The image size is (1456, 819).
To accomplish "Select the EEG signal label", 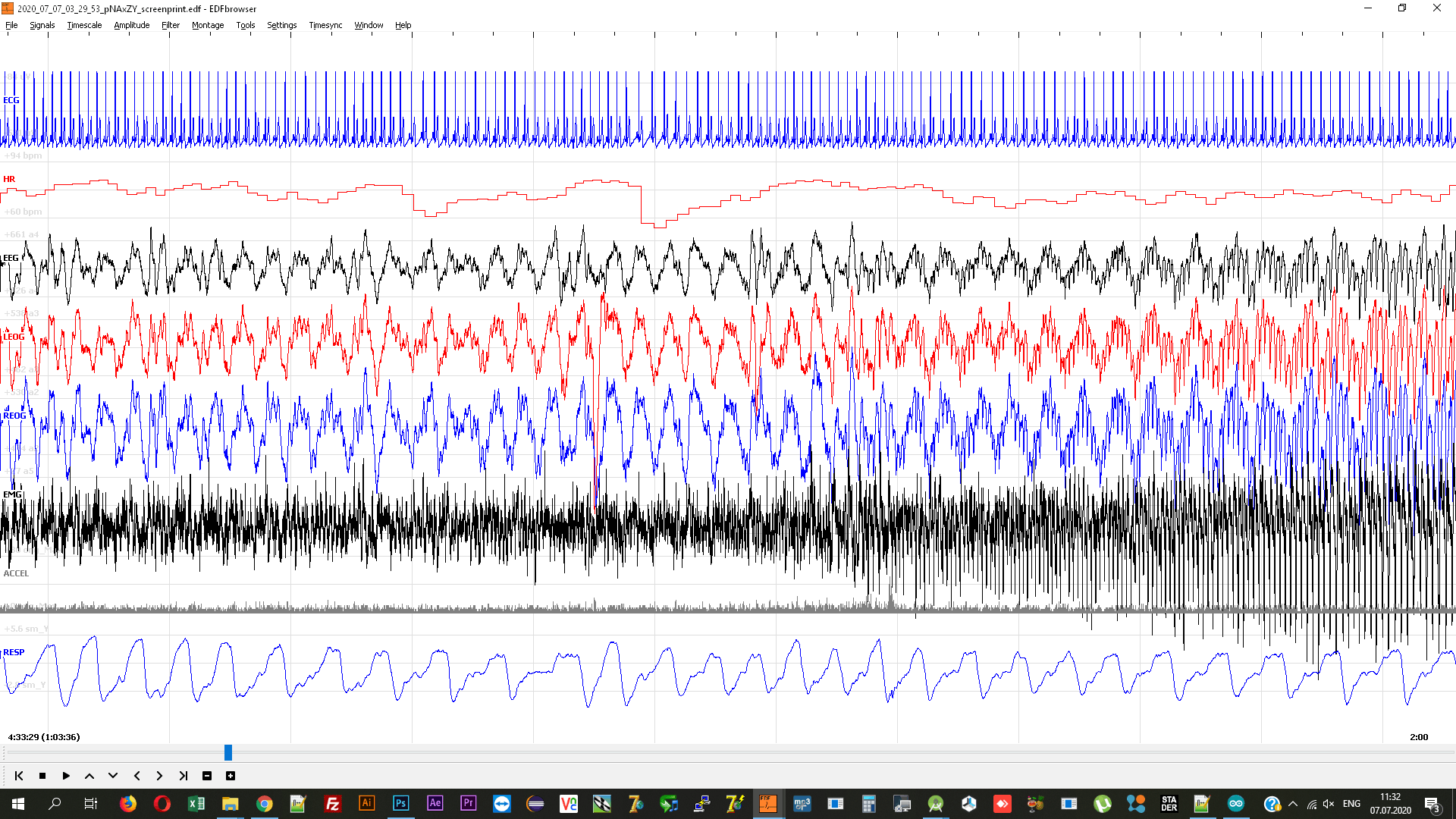I will coord(11,258).
